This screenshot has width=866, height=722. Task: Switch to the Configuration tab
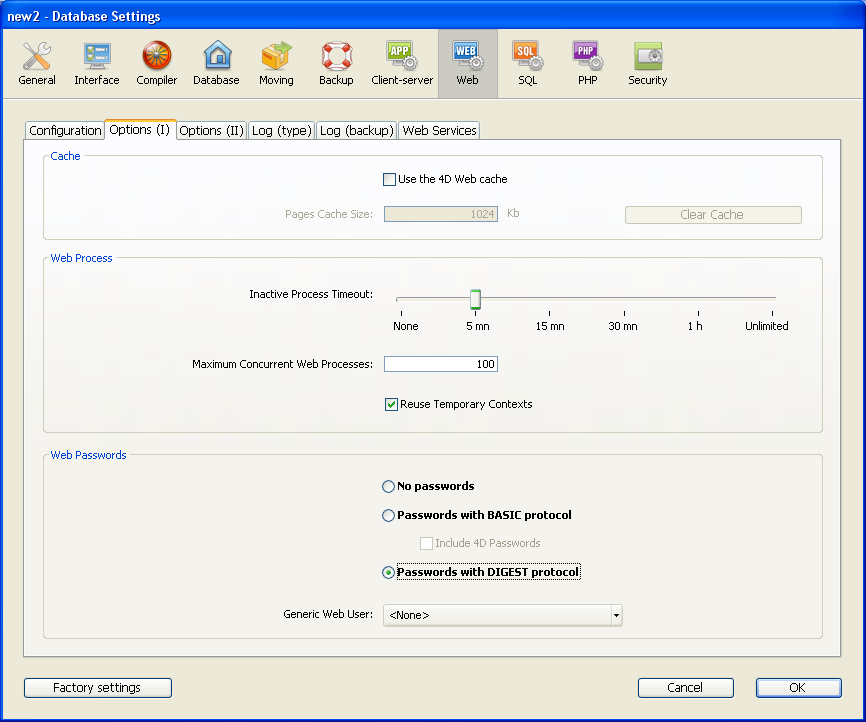65,131
